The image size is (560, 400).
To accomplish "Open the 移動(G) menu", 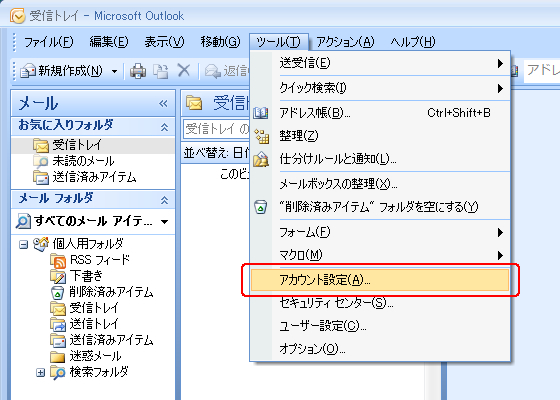I will [x=220, y=42].
